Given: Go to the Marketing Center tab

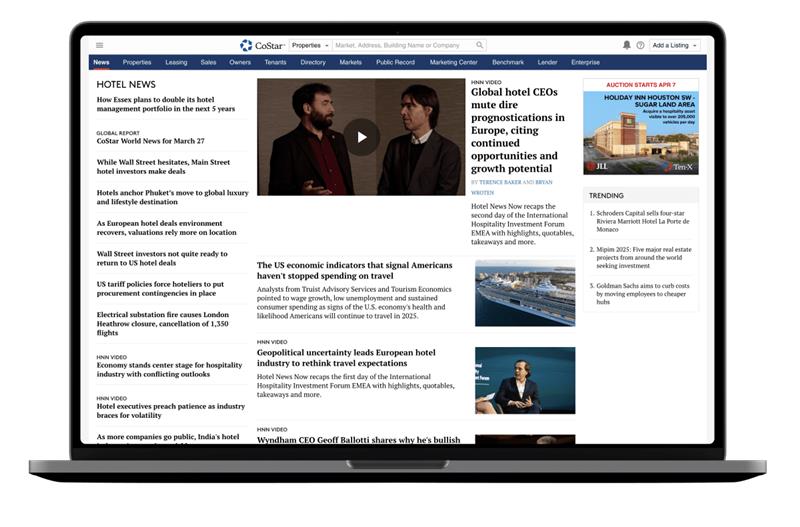Looking at the screenshot, I should pyautogui.click(x=453, y=62).
